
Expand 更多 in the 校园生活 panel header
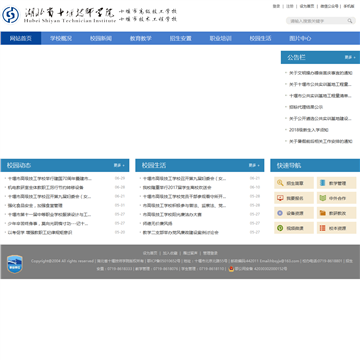coord(254,165)
